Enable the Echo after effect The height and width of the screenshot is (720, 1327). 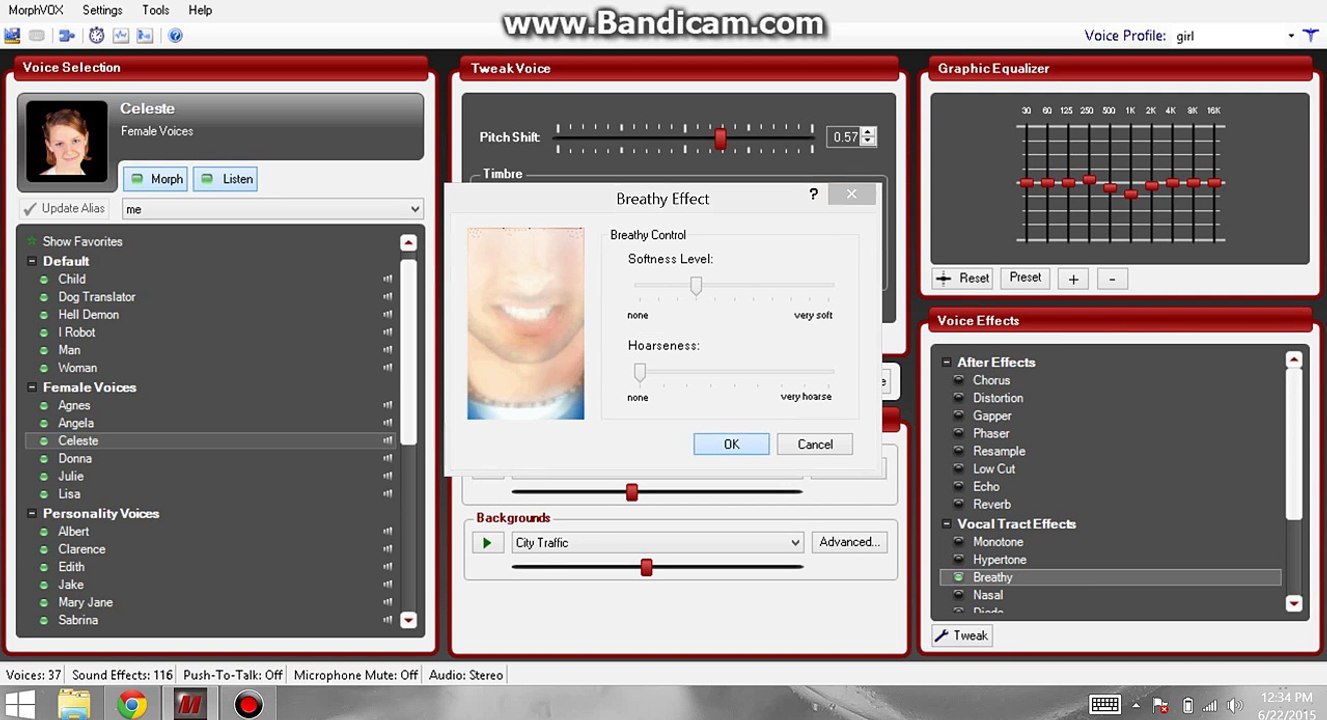(959, 487)
